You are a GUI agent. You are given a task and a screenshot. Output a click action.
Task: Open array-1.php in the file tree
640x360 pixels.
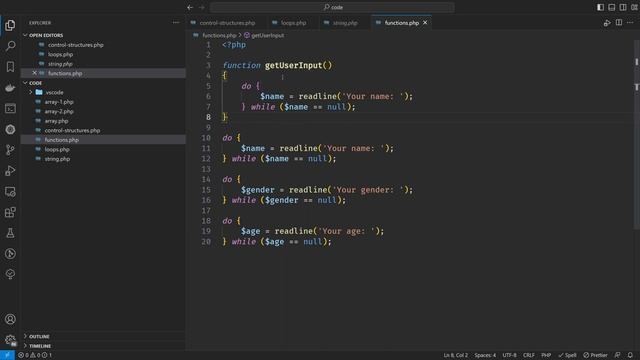59,102
